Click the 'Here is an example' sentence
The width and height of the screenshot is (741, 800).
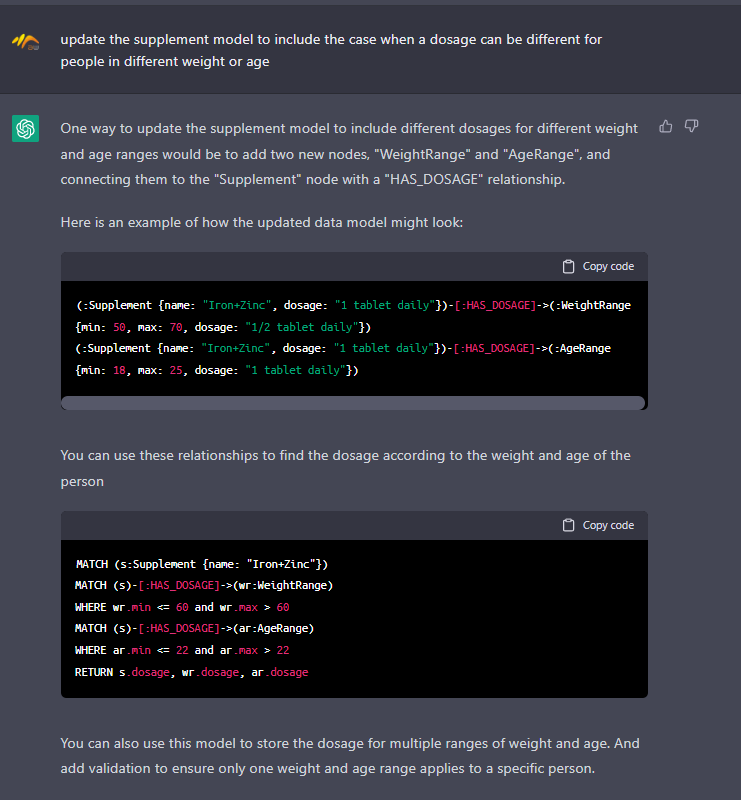(262, 222)
